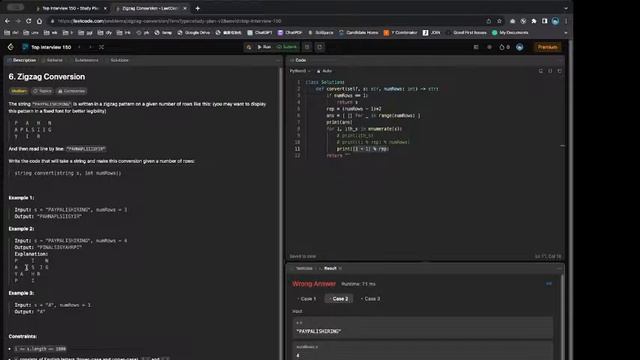This screenshot has height=360, width=640.
Task: Switch to the Editorial tab
Action: click(53, 60)
